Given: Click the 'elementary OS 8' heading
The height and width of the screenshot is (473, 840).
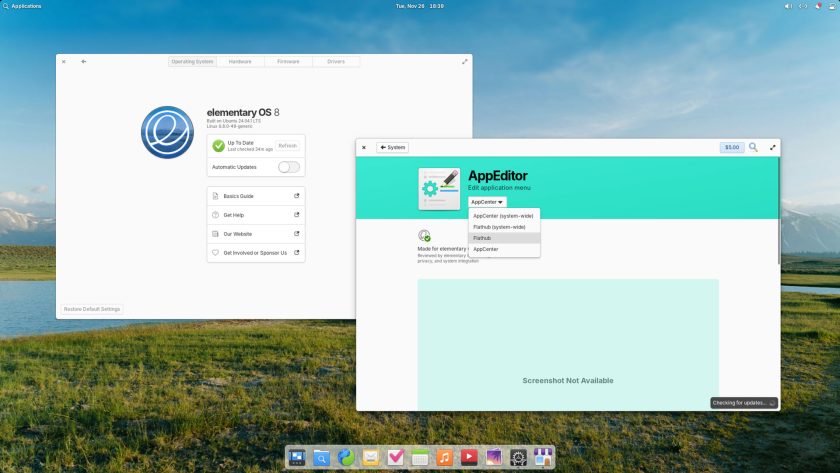Looking at the screenshot, I should pos(243,112).
